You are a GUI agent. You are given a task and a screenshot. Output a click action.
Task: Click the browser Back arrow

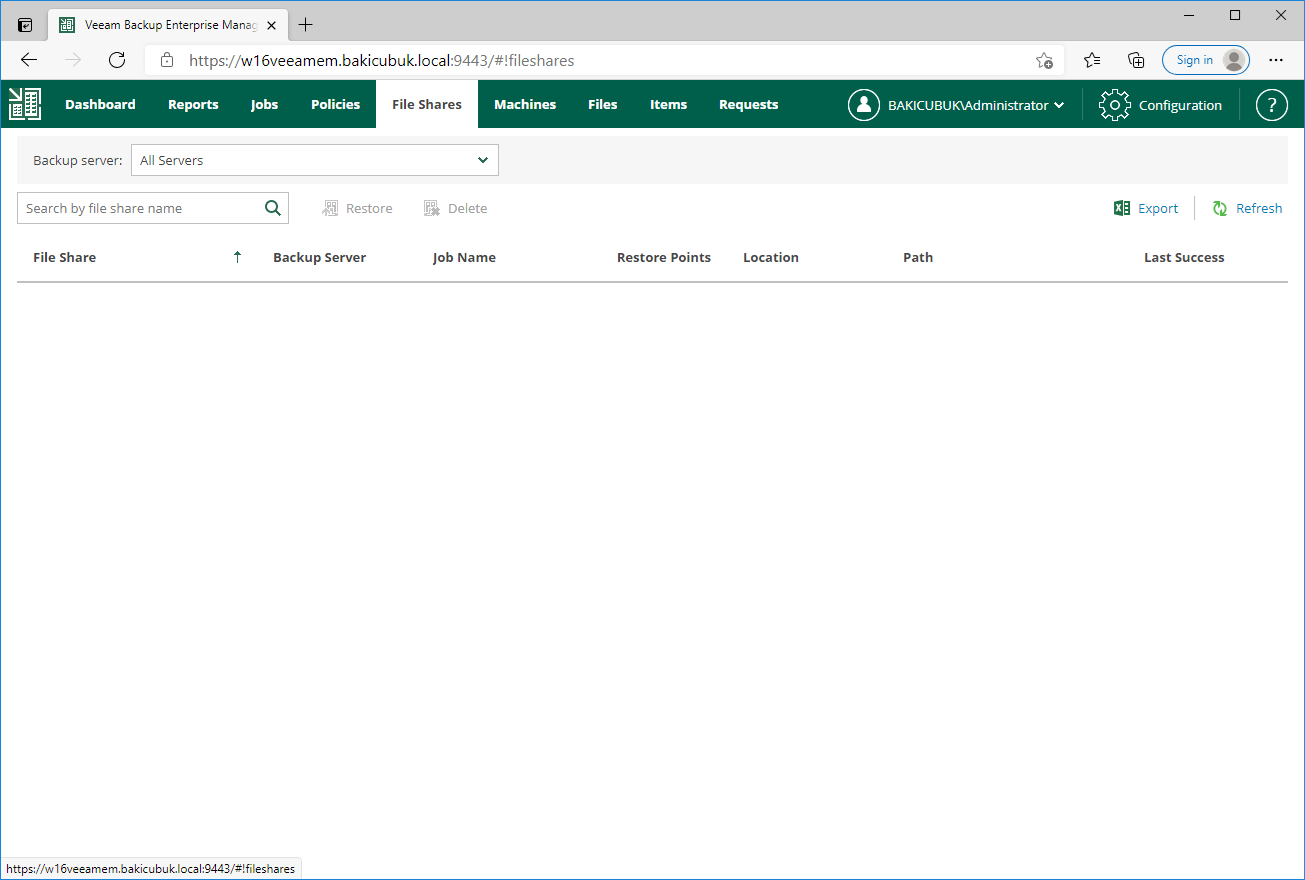tap(29, 60)
